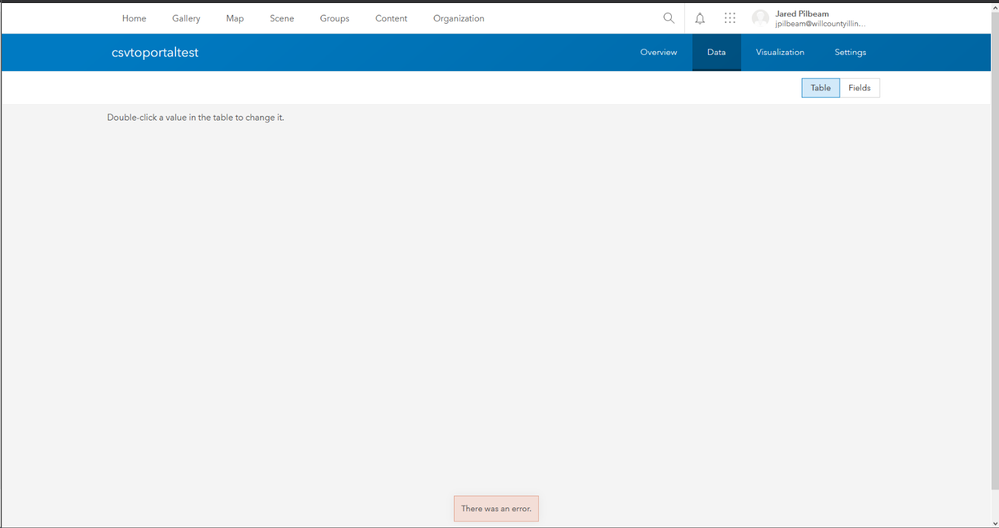Switch to the Overview tab
Screen dimensions: 999x528
click(658, 52)
